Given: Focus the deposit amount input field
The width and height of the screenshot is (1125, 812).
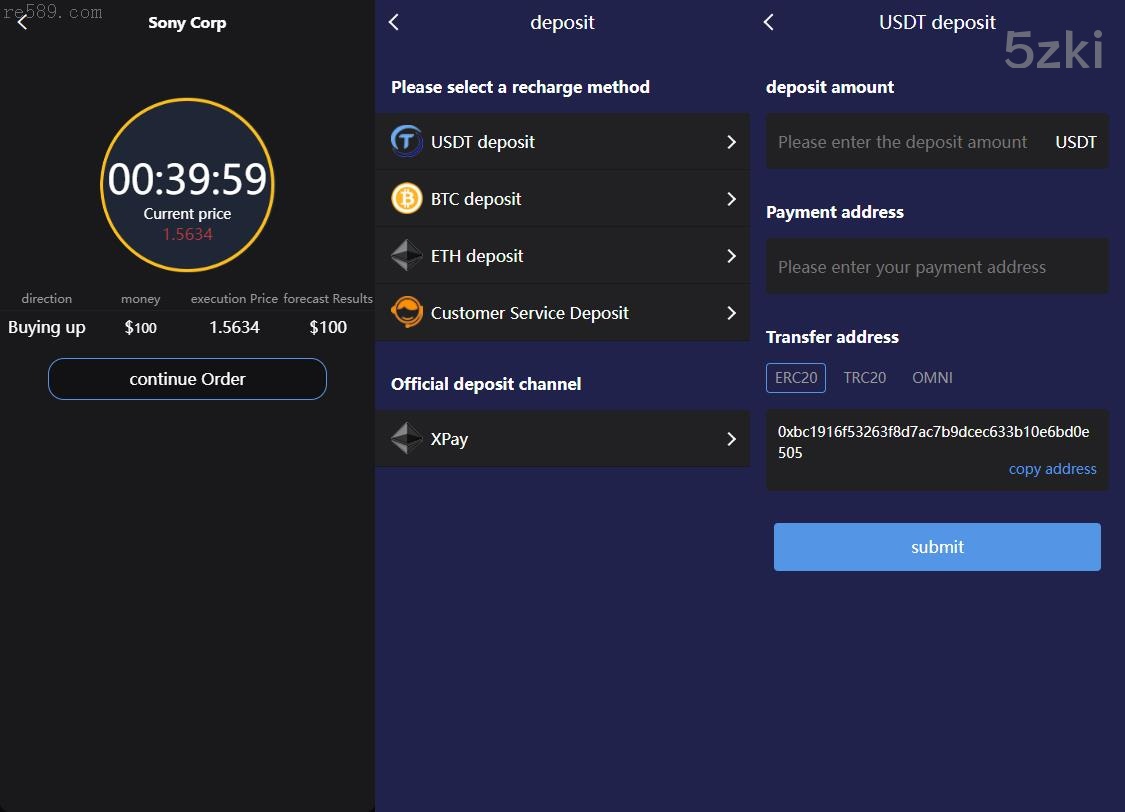Looking at the screenshot, I should click(x=903, y=142).
